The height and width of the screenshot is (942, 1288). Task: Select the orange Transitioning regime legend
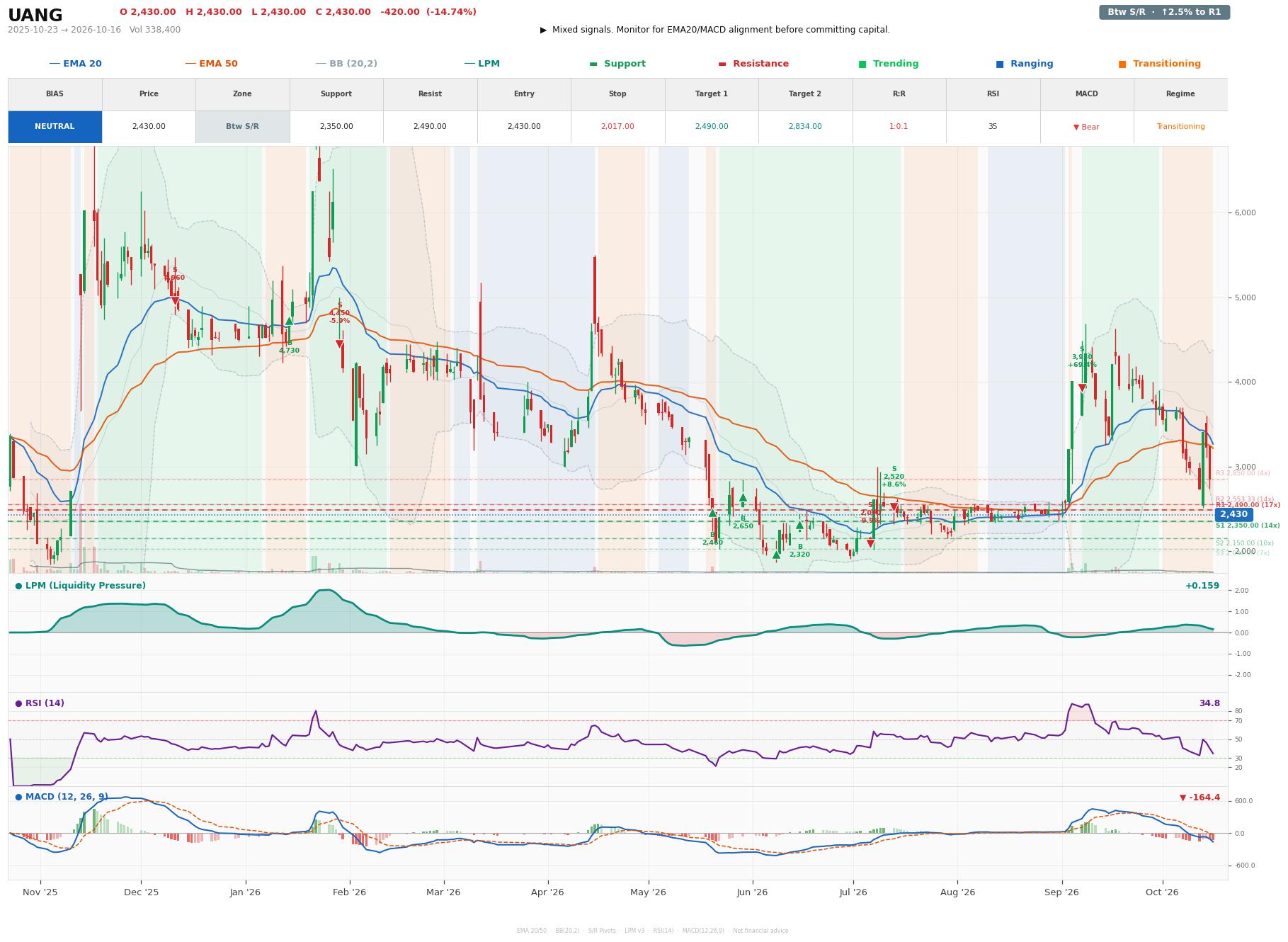pyautogui.click(x=1160, y=64)
